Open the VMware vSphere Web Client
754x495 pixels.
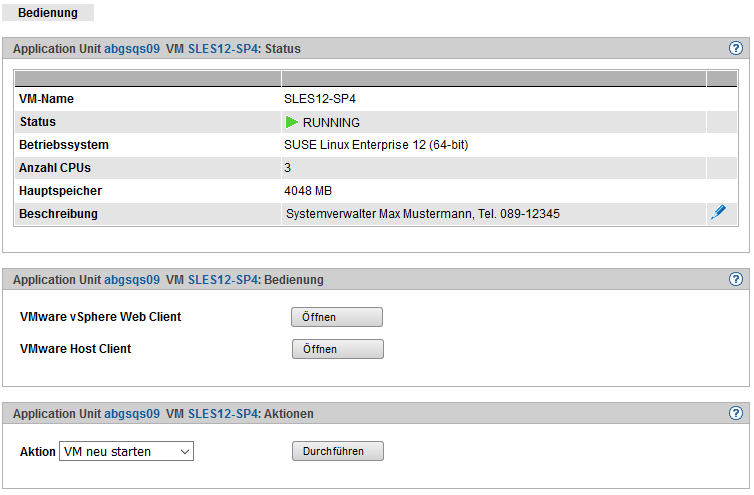(x=337, y=317)
